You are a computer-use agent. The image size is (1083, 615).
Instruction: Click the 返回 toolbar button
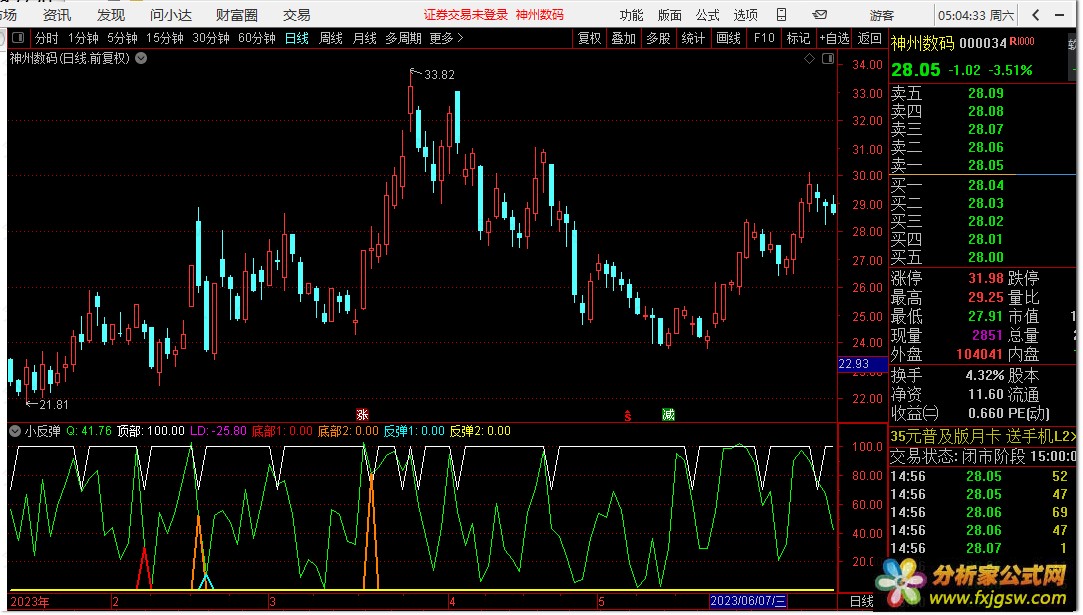point(870,38)
